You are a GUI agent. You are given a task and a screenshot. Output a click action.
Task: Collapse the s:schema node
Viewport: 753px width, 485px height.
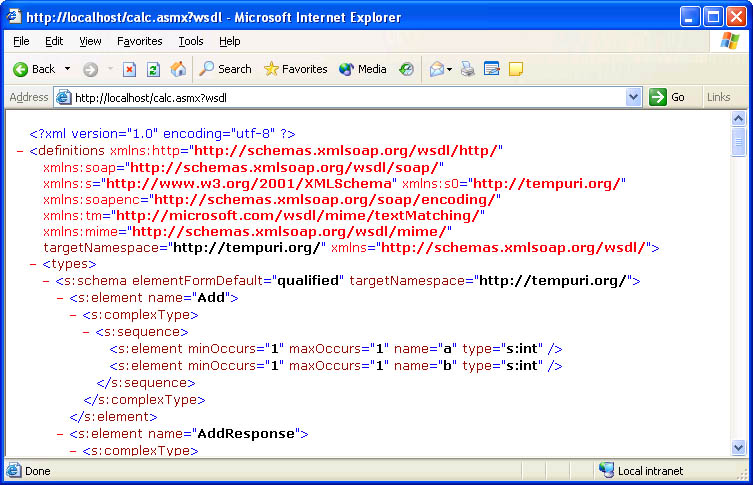pos(46,281)
